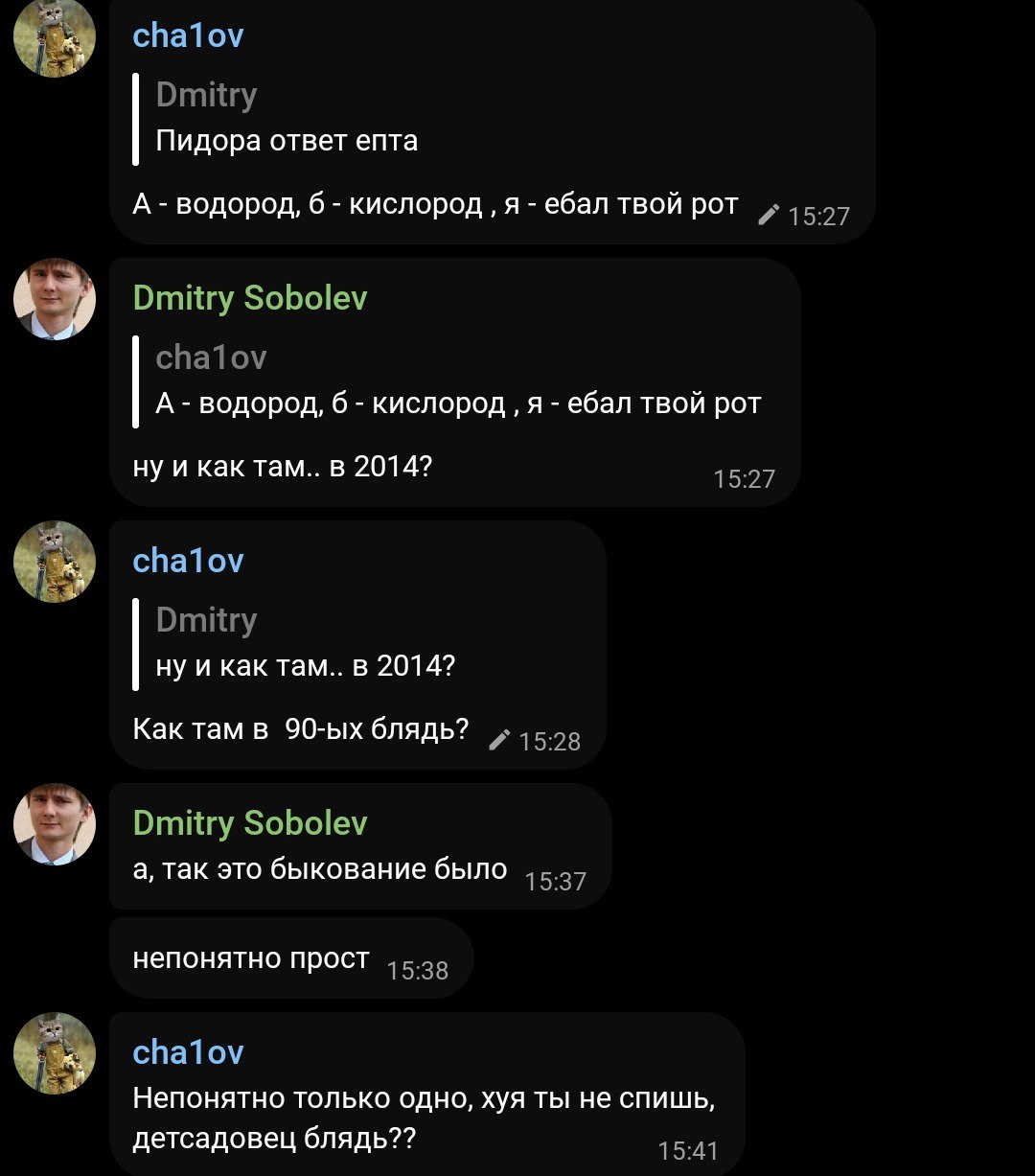Open the Dmitry Sobolev name above the 2014 message

click(x=250, y=298)
